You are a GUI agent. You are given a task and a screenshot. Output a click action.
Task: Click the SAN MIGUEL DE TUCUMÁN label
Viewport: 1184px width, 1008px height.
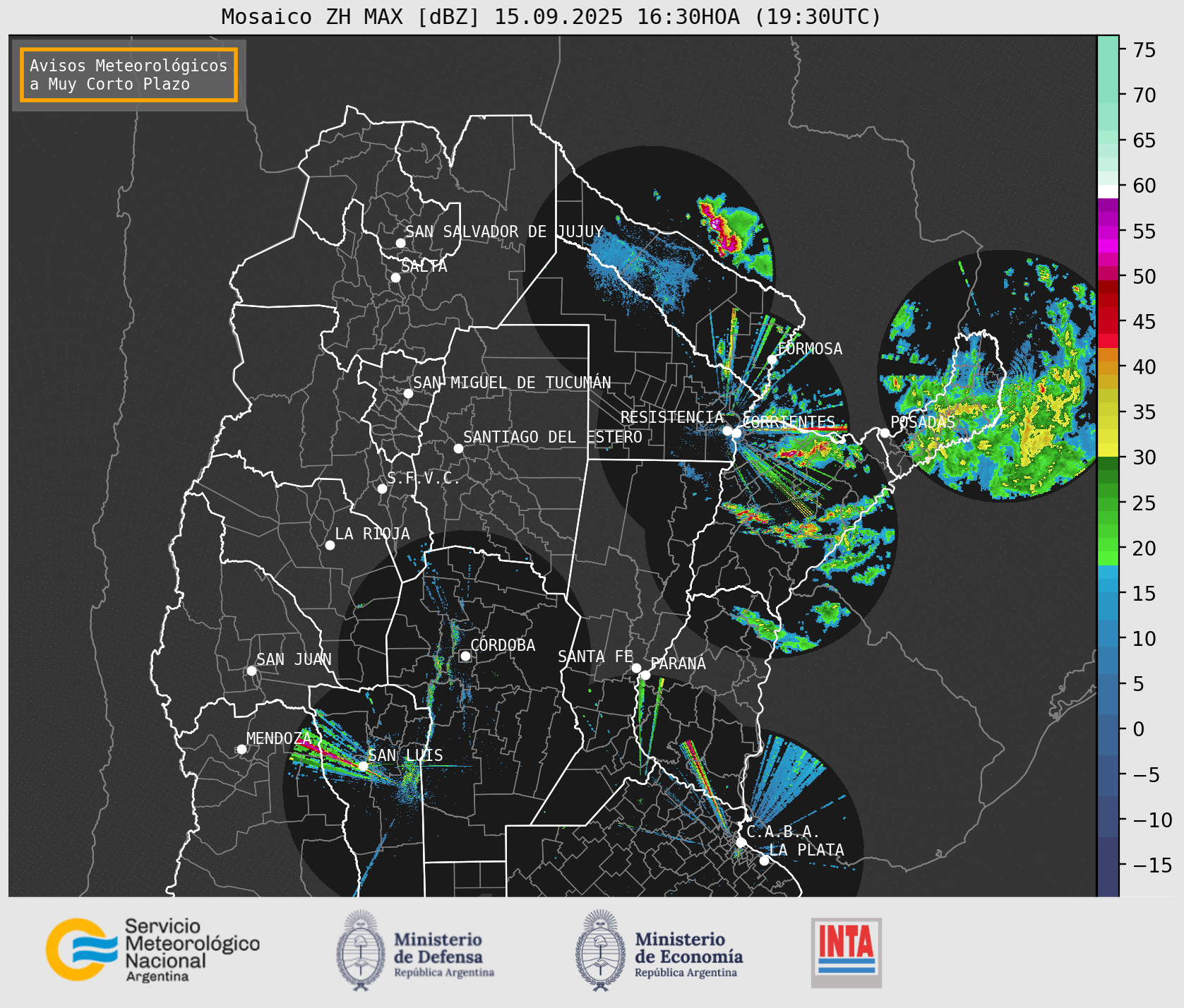pyautogui.click(x=512, y=383)
